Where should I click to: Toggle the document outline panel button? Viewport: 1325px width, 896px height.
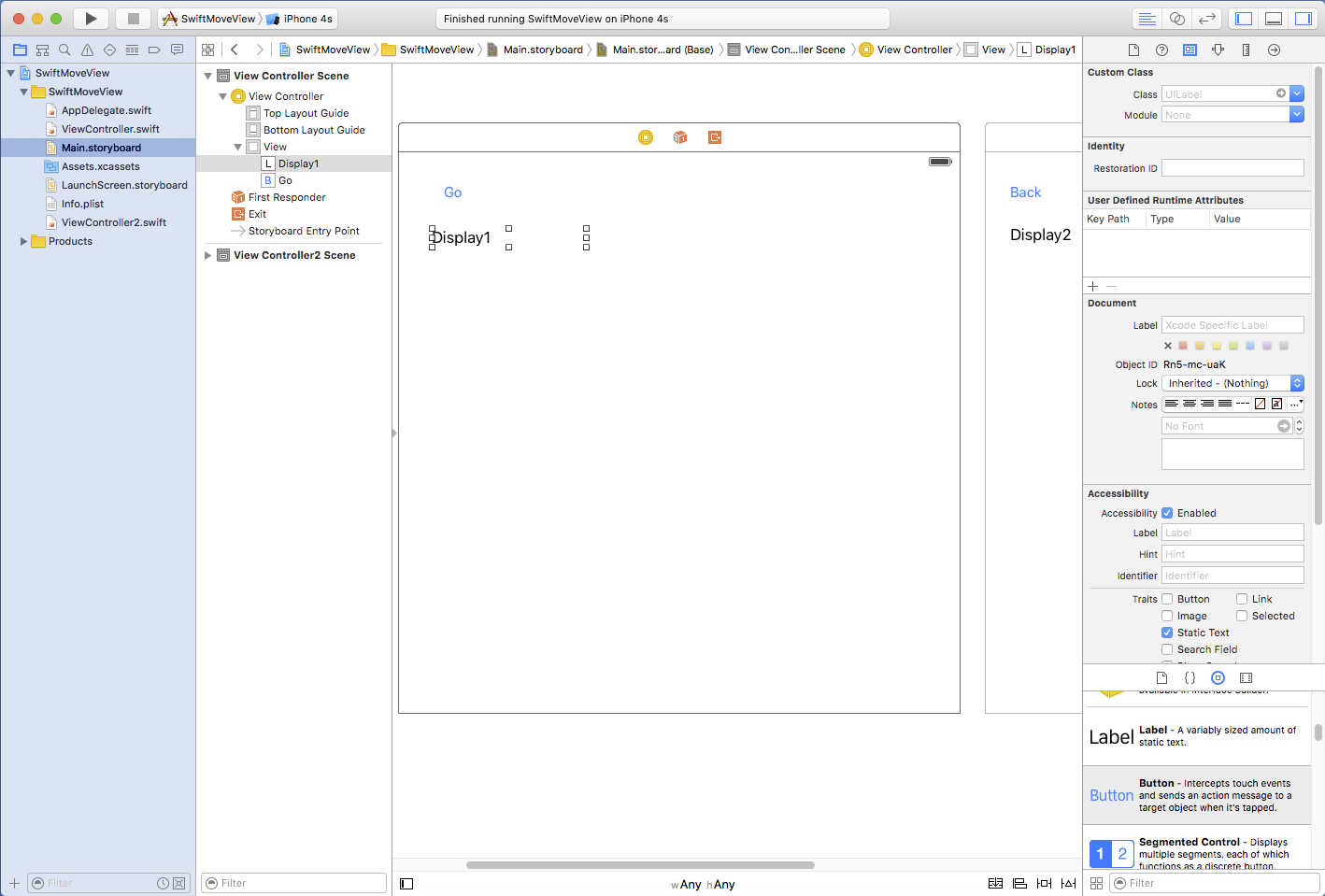coord(406,884)
